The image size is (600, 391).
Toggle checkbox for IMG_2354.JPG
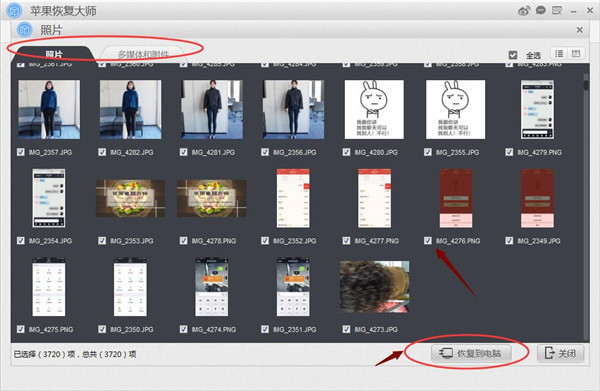[x=21, y=241]
